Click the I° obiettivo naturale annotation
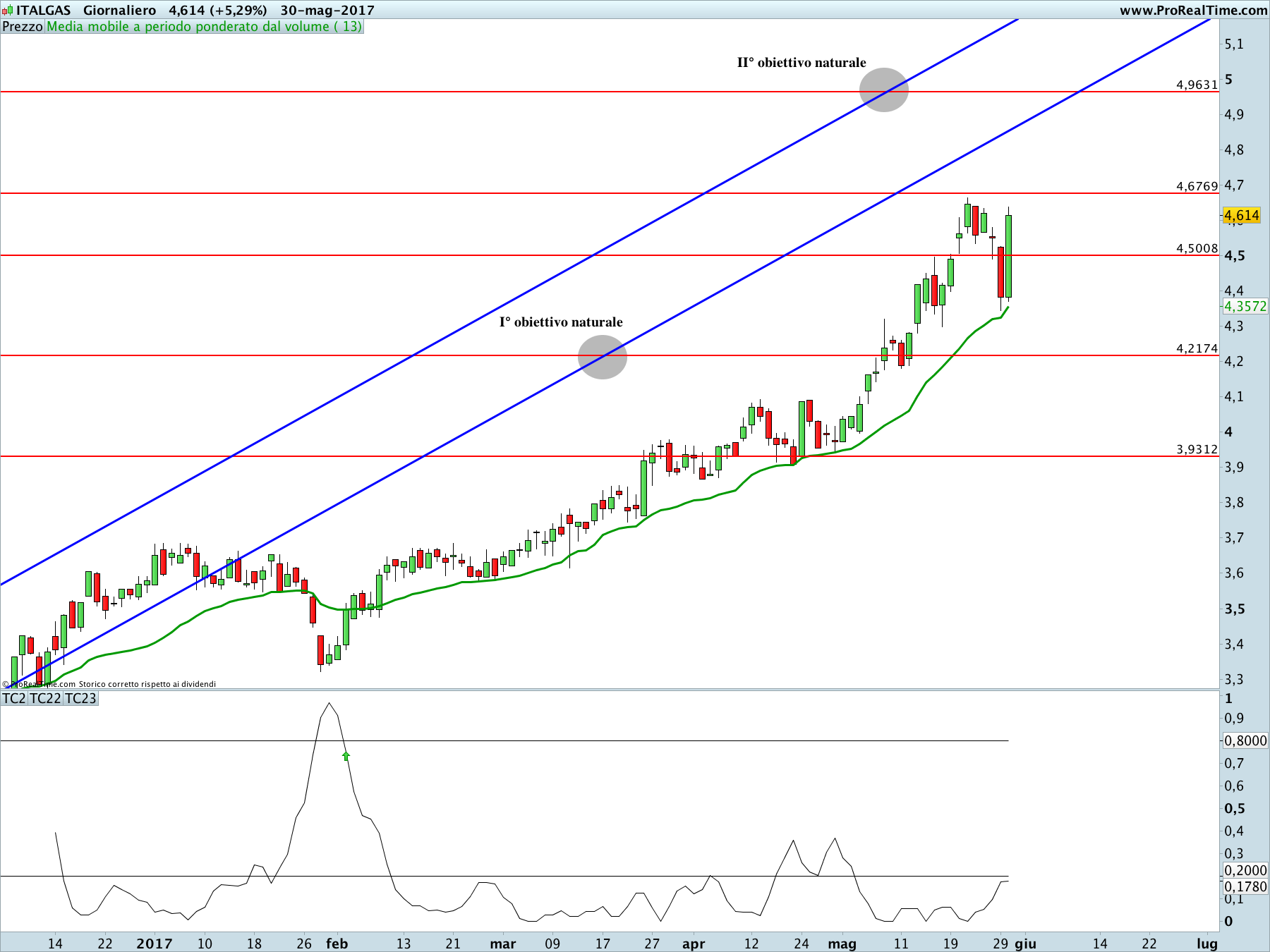The height and width of the screenshot is (952, 1270). click(561, 322)
